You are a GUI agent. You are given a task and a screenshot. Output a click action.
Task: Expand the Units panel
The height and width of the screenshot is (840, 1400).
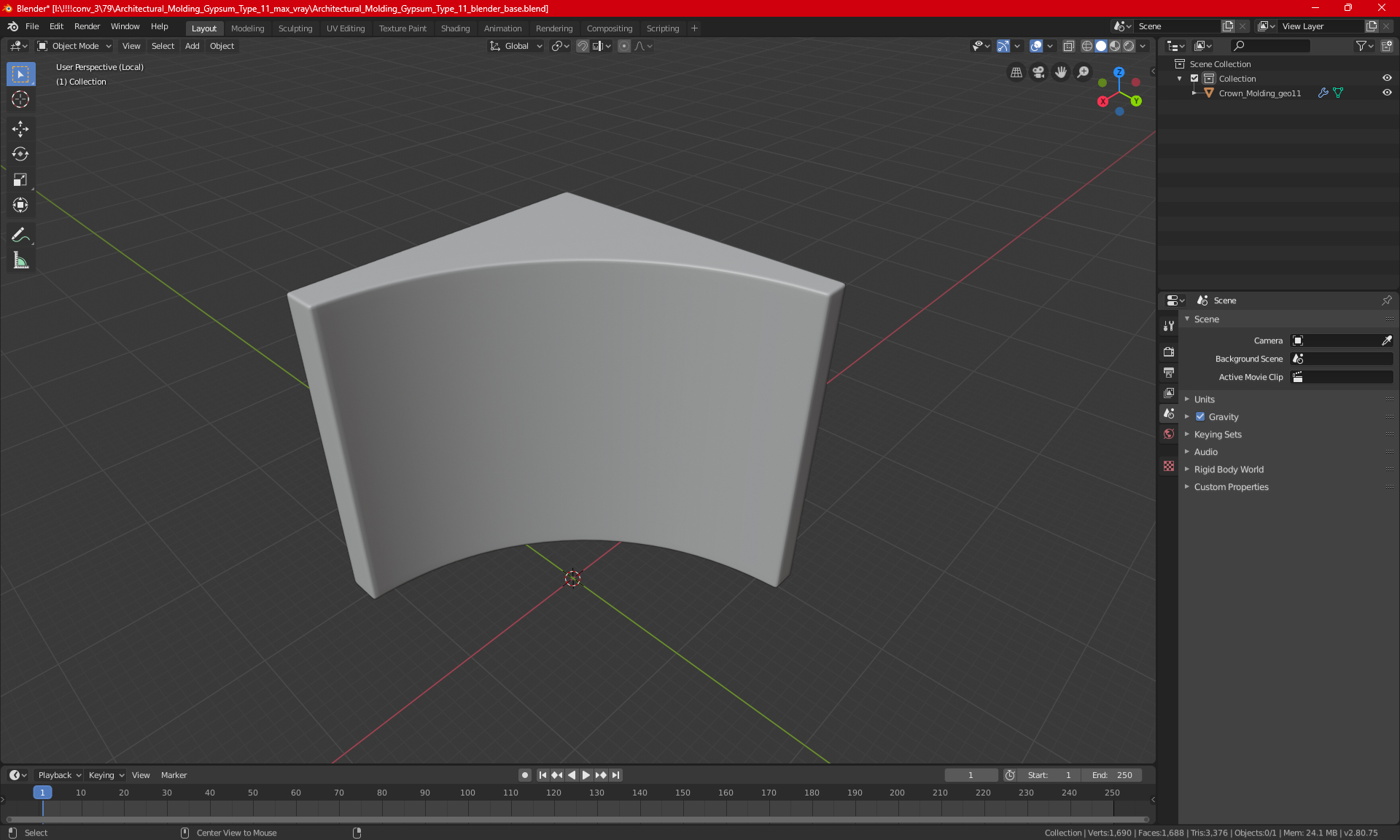(1204, 399)
